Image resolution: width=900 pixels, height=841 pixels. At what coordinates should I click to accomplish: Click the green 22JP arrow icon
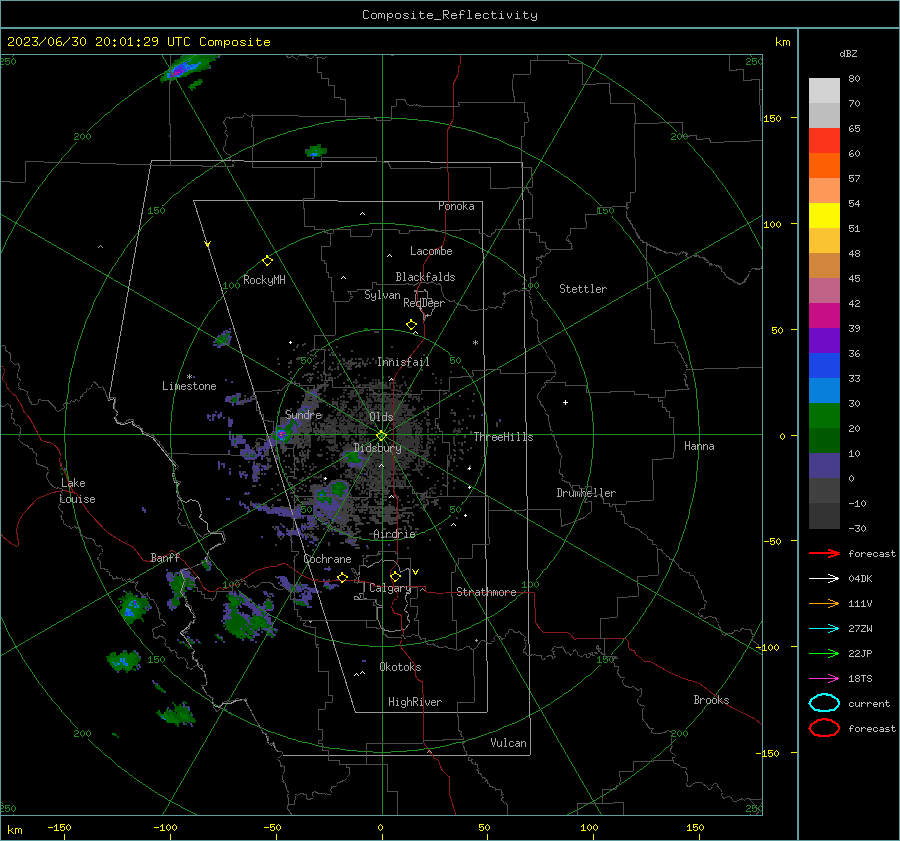[x=824, y=653]
